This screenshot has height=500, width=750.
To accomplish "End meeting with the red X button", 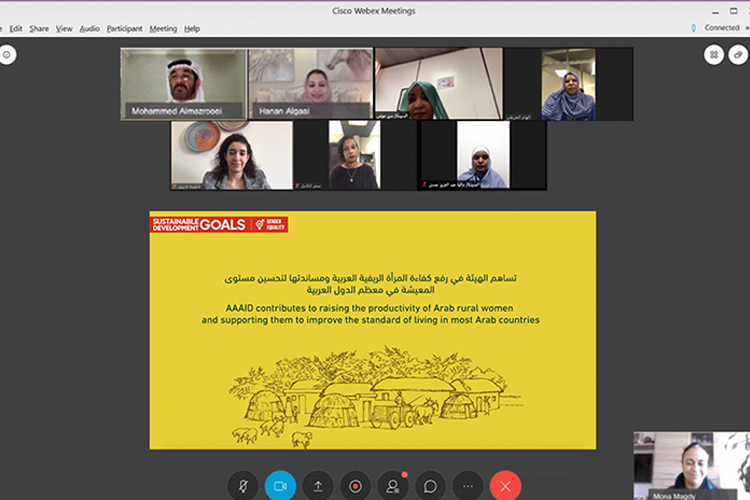I will coord(506,486).
